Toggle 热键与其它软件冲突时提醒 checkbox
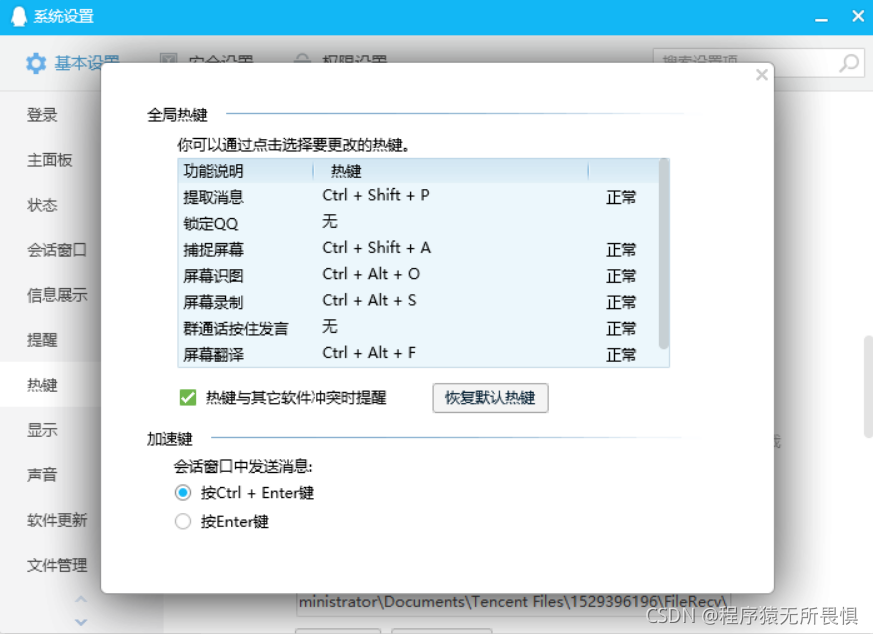873x634 pixels. pyautogui.click(x=188, y=397)
